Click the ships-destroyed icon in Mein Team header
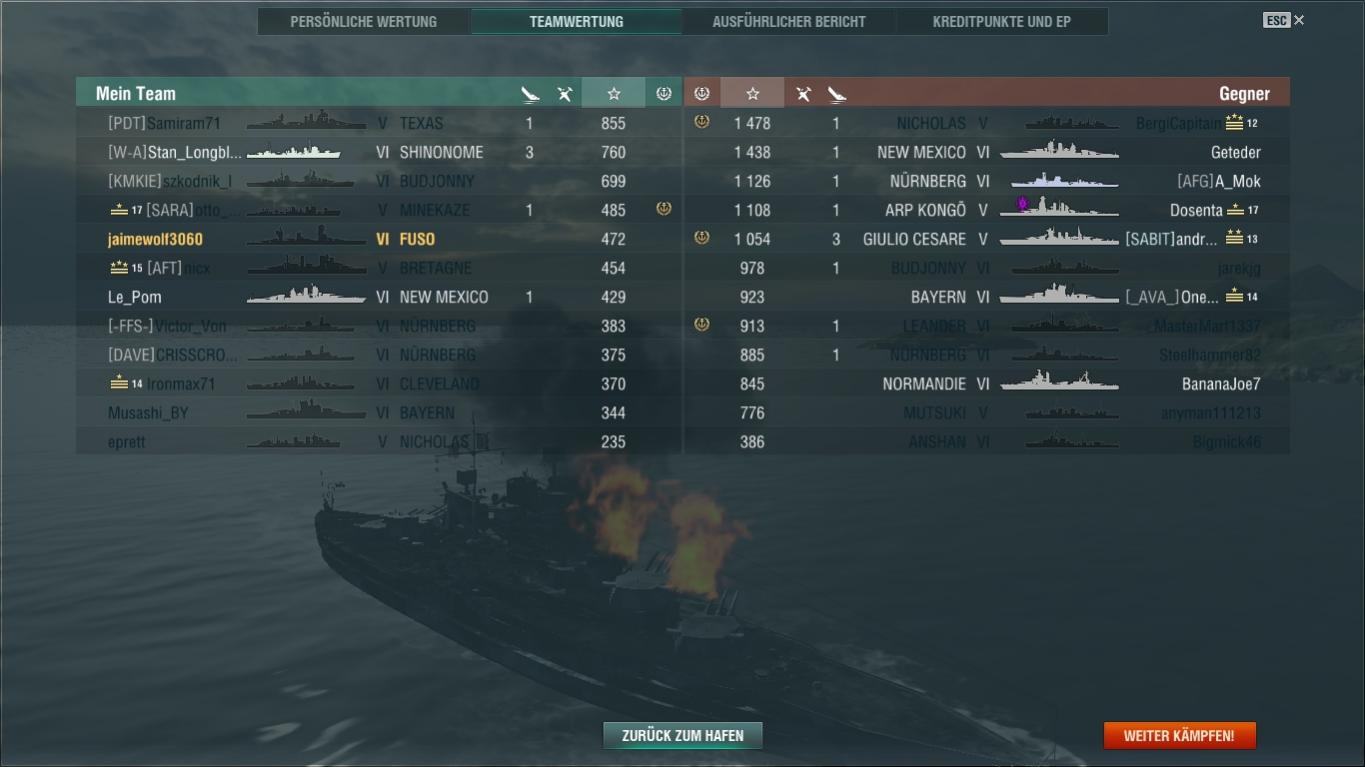This screenshot has width=1365, height=767. click(x=530, y=94)
